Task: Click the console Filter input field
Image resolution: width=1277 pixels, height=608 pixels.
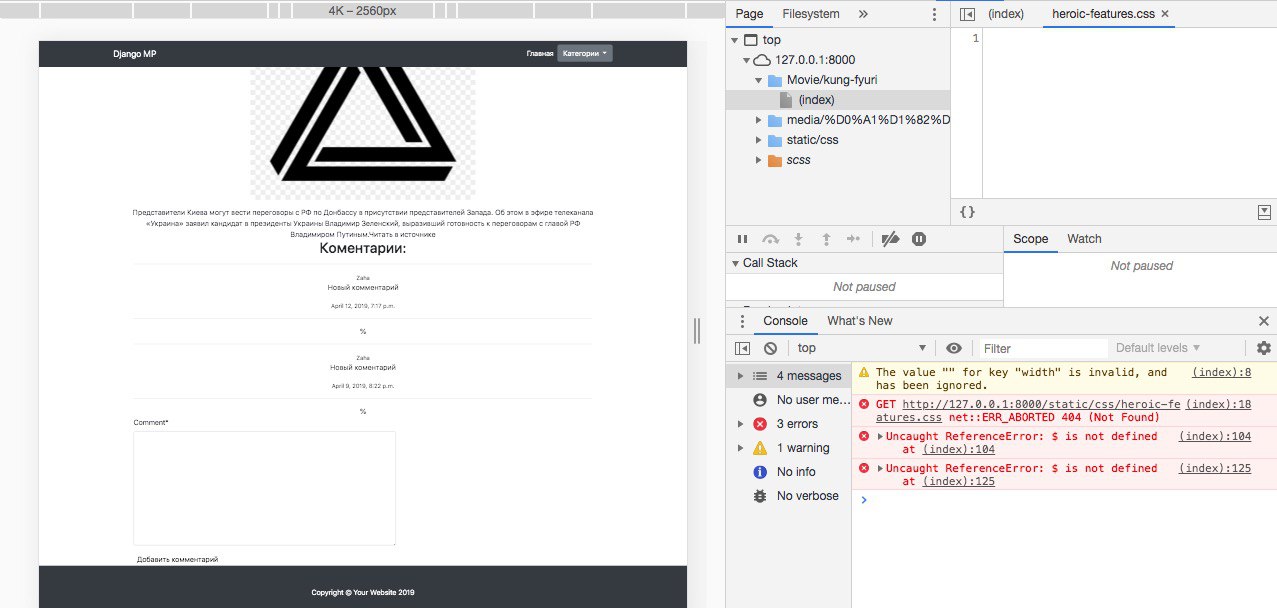Action: (1043, 348)
